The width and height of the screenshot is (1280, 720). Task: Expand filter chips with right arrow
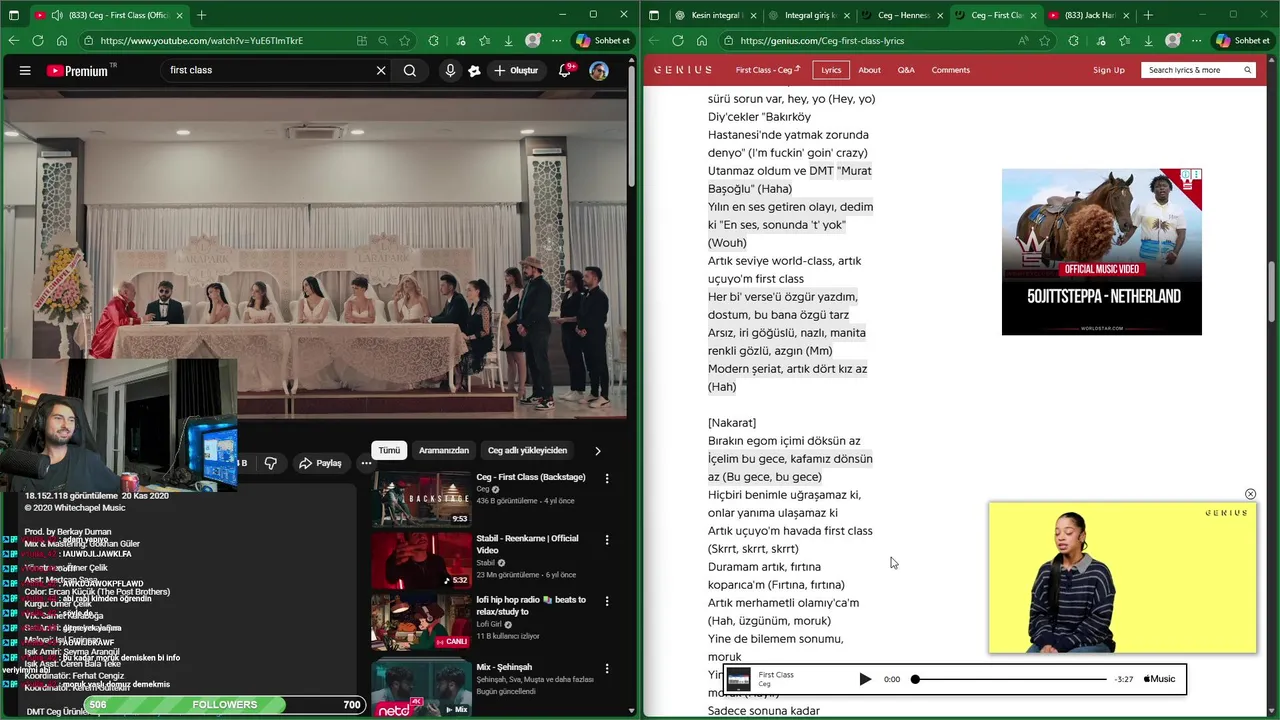point(598,451)
